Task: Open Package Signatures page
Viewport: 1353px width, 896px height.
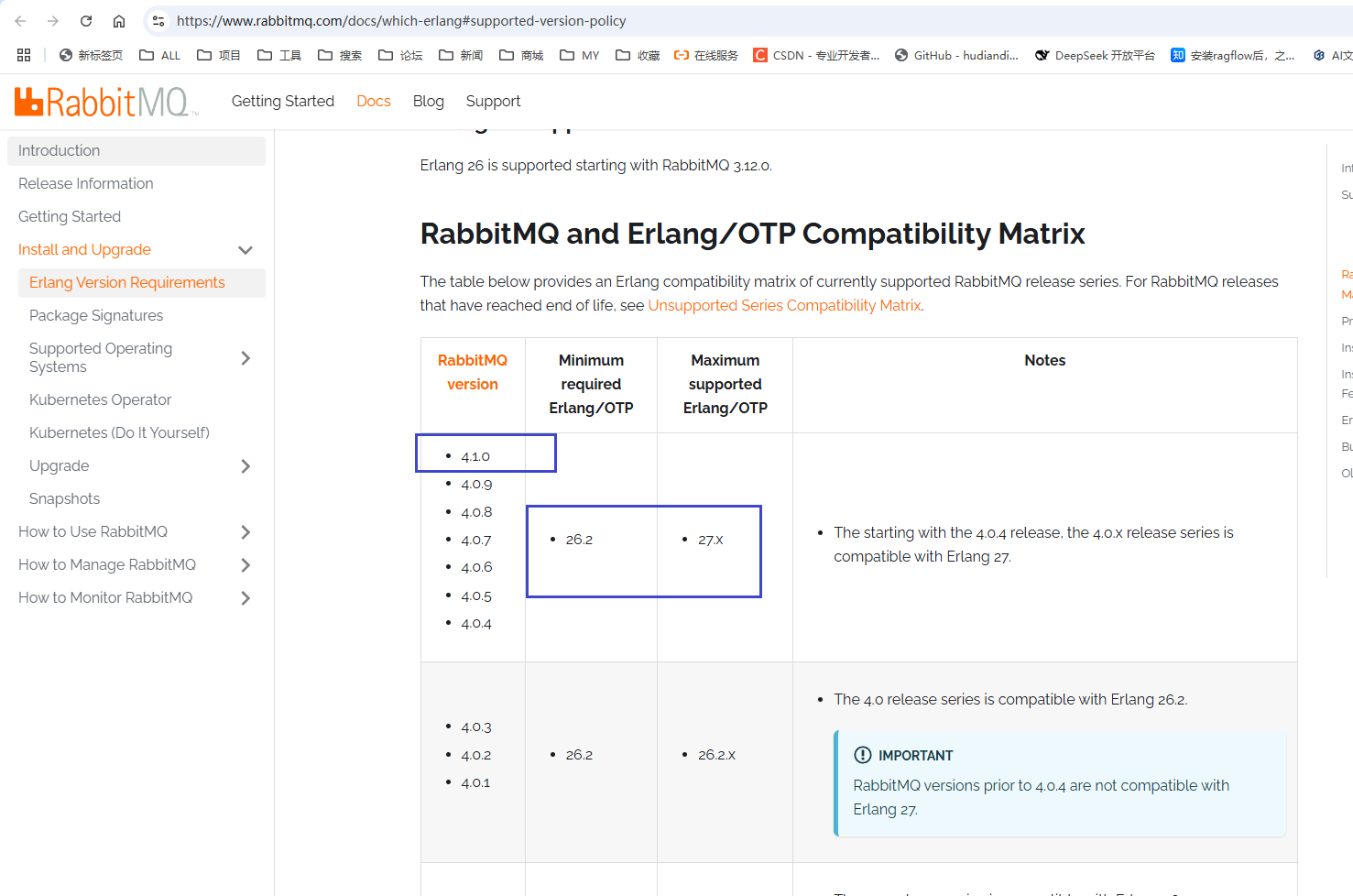Action: (96, 315)
